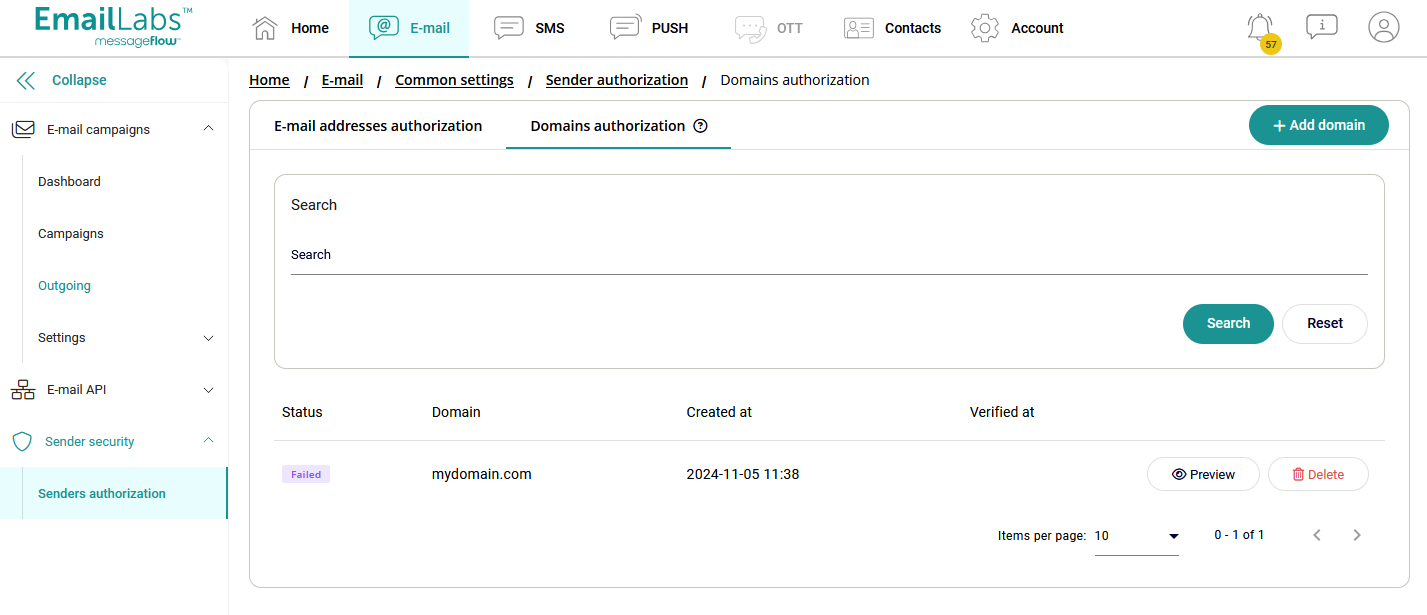Switch to E-mail addresses authorization tab
1427x615 pixels.
(x=378, y=126)
